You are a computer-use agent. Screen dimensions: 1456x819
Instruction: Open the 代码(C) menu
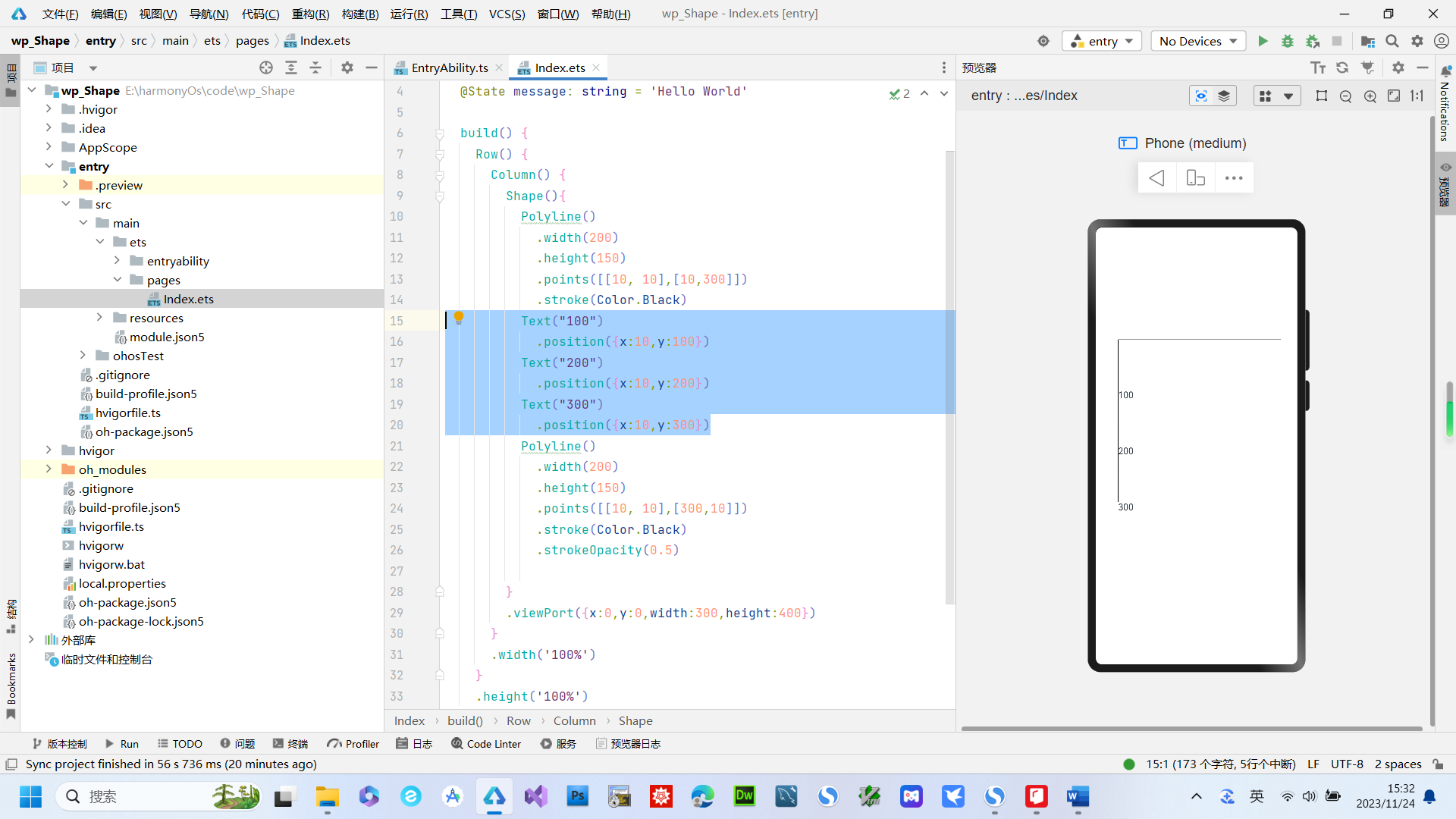[x=260, y=14]
